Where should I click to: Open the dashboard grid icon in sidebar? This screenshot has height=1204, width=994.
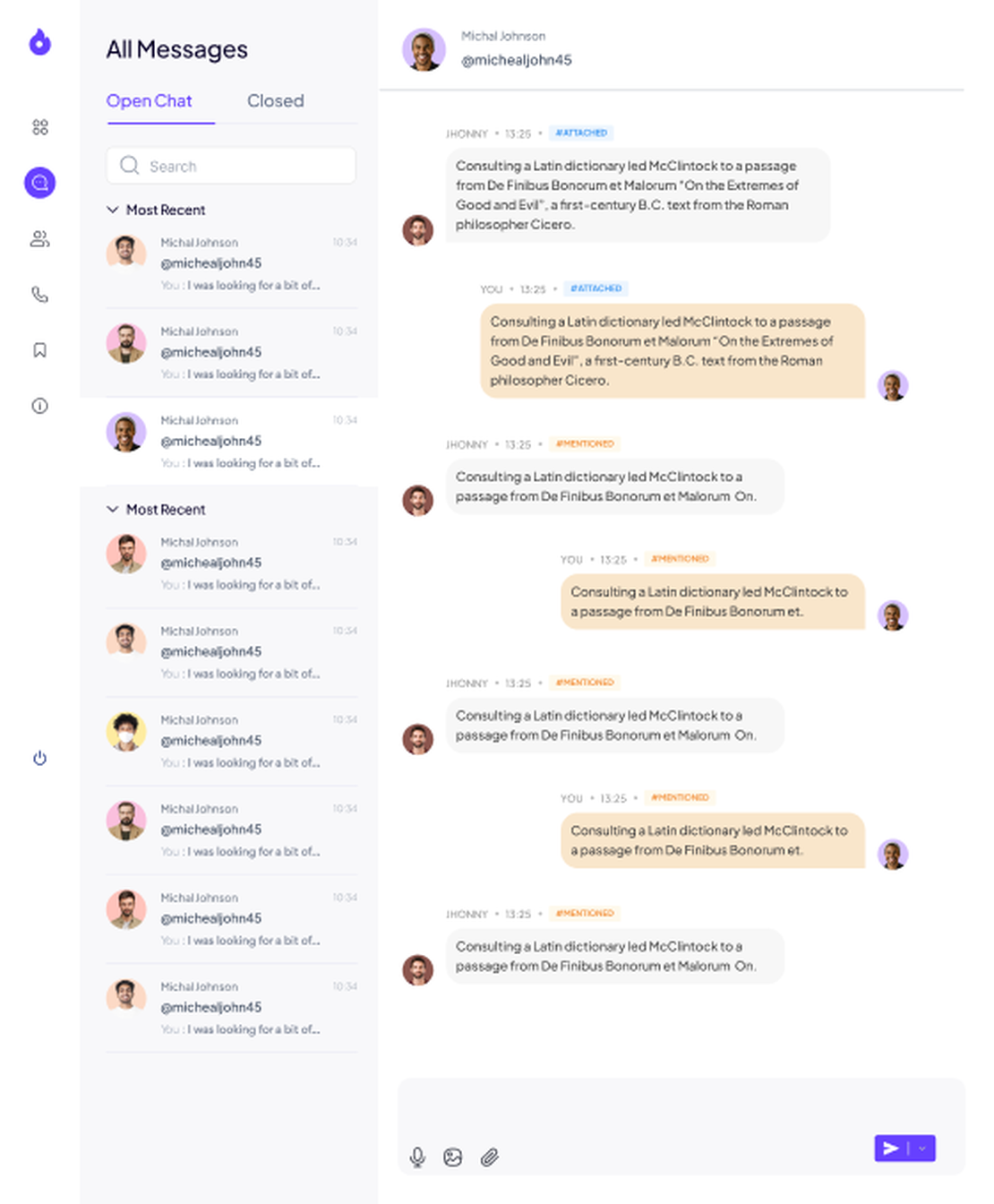point(40,127)
